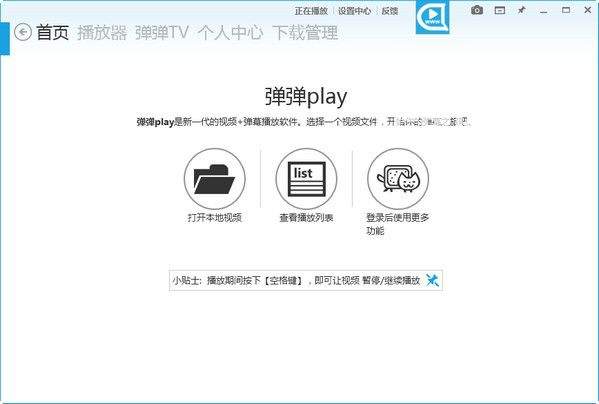Click the folder icon to open local video

(215, 179)
